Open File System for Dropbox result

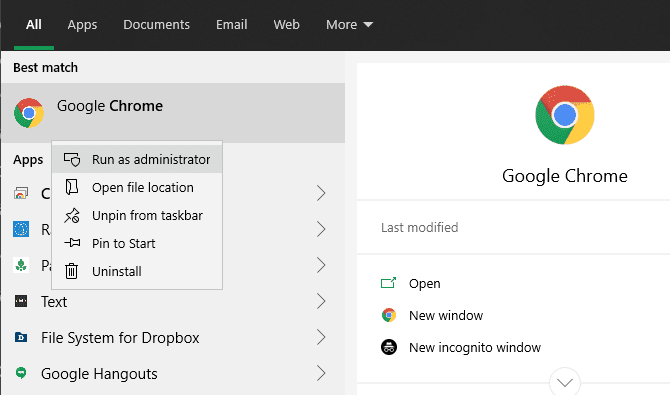120,338
